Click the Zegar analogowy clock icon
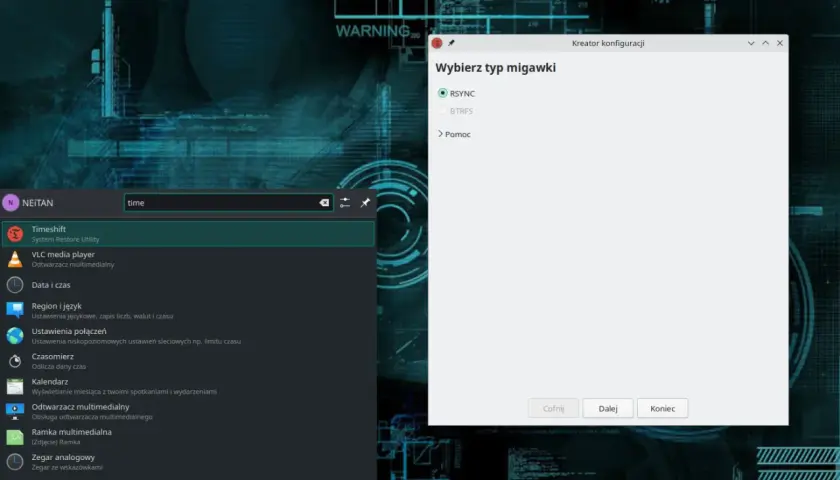The width and height of the screenshot is (840, 480). (x=15, y=462)
